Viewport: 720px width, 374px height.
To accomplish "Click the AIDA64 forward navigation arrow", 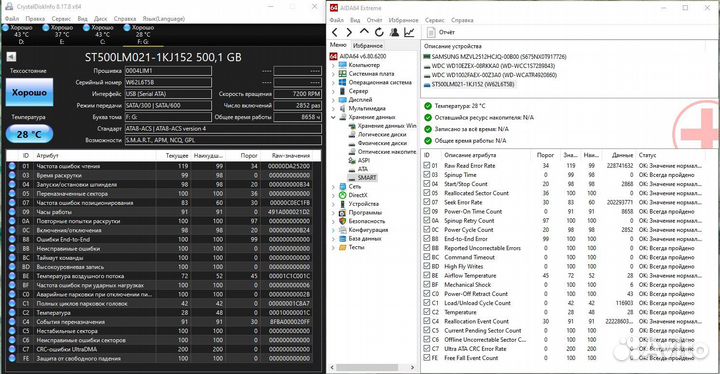I will [x=349, y=32].
